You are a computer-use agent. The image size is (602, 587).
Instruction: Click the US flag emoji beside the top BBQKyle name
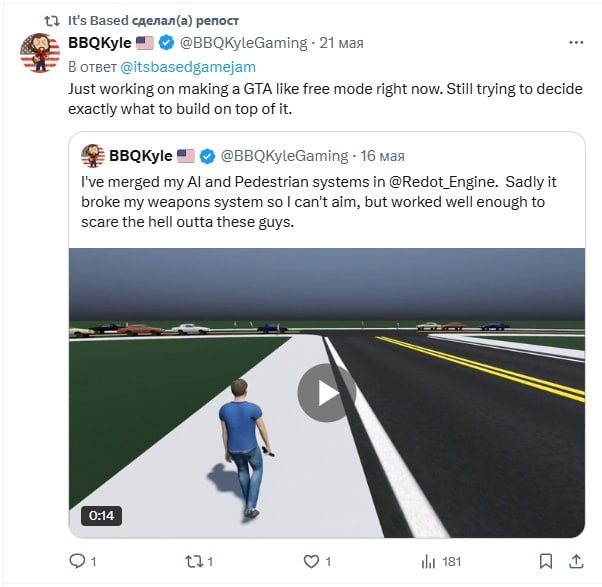[145, 43]
